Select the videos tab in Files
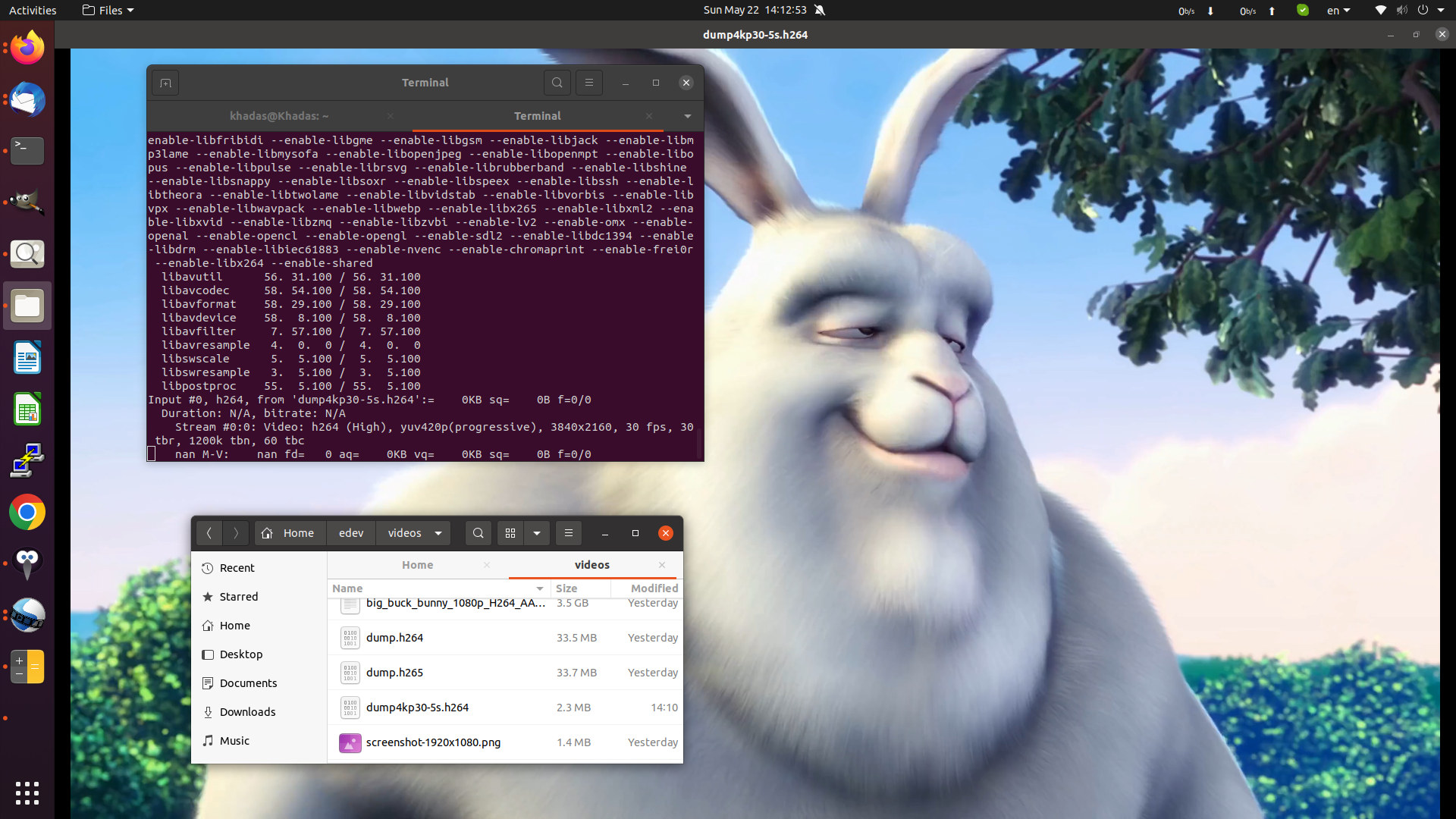 click(x=592, y=565)
